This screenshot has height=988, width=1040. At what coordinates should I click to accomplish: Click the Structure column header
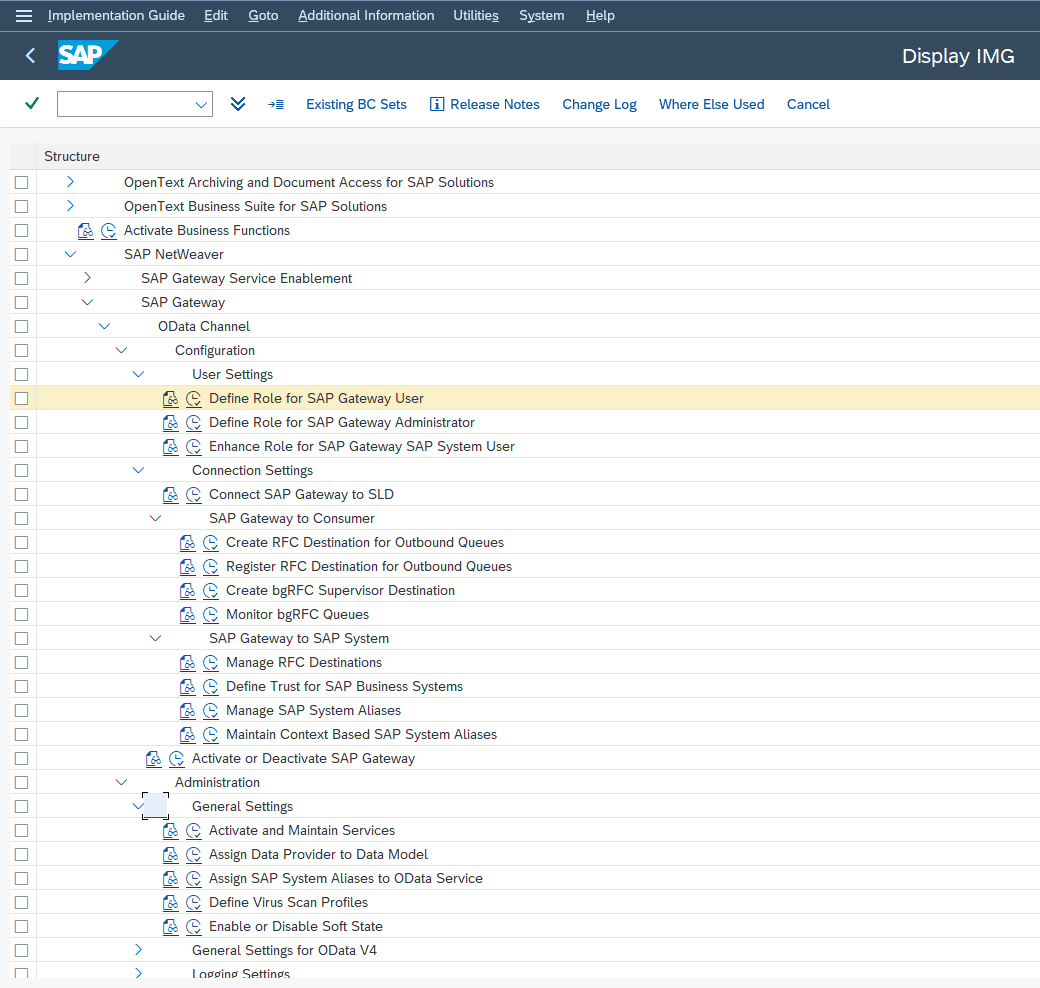(72, 156)
